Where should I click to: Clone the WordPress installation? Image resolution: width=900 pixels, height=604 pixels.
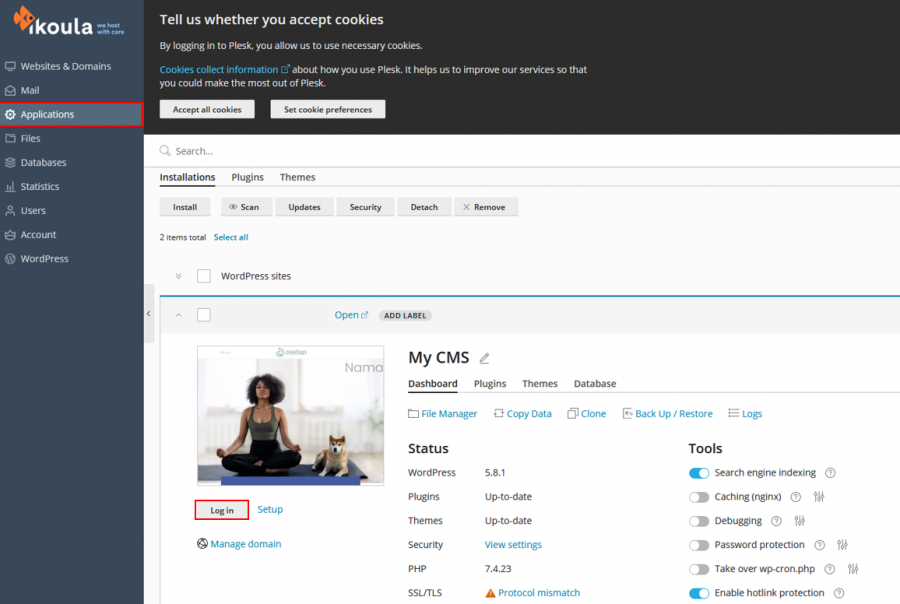click(x=586, y=414)
